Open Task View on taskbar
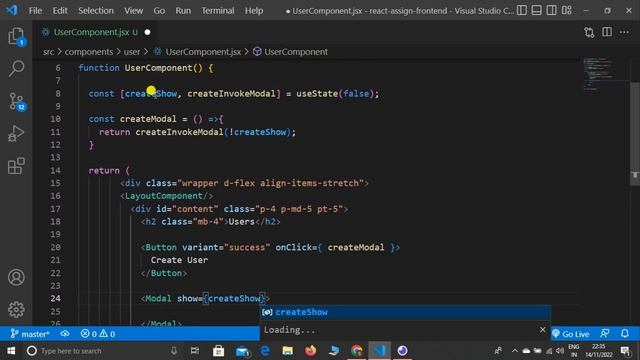The width and height of the screenshot is (640, 360). pos(195,351)
